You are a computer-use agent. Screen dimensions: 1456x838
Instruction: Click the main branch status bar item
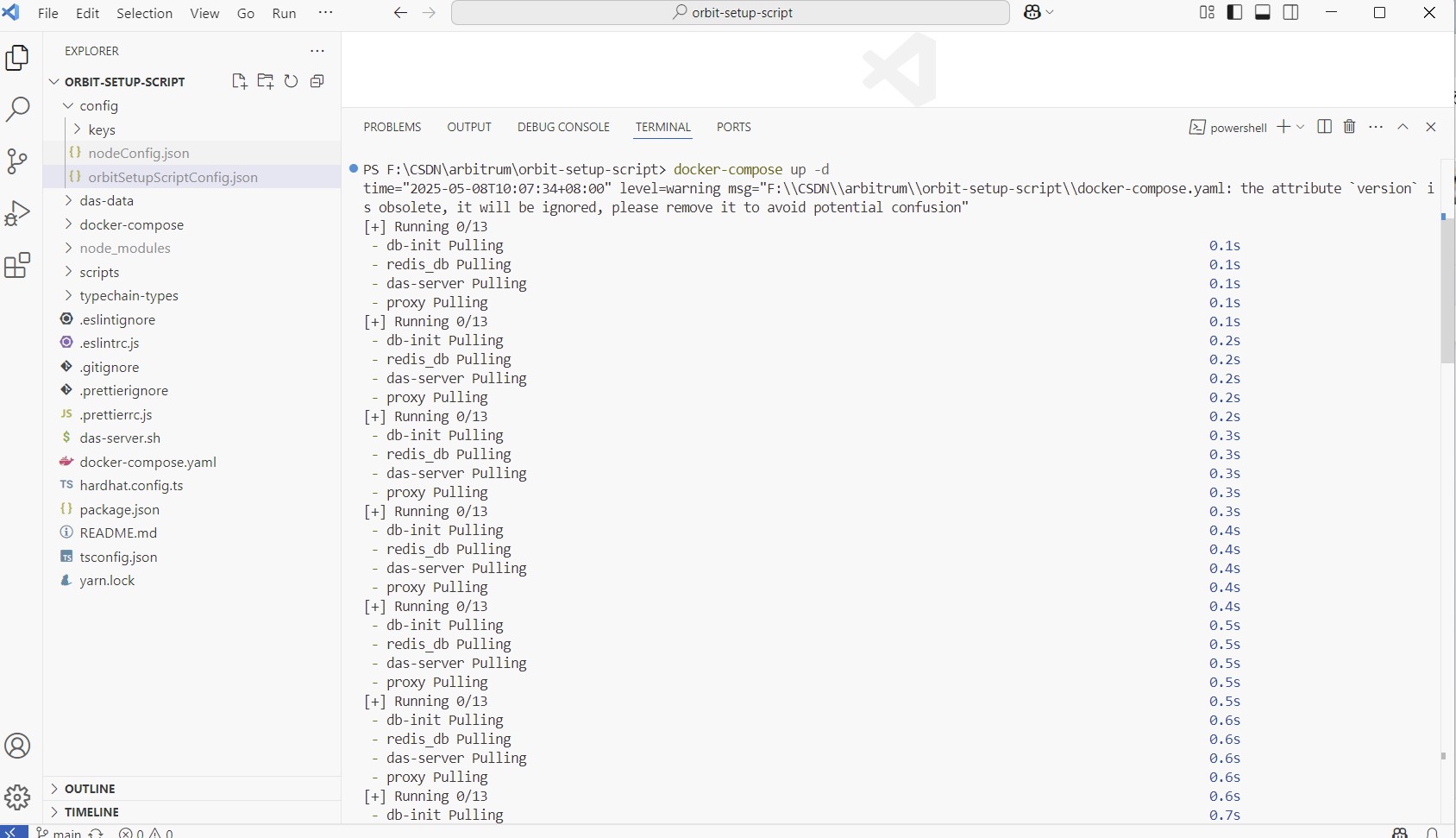[x=59, y=832]
